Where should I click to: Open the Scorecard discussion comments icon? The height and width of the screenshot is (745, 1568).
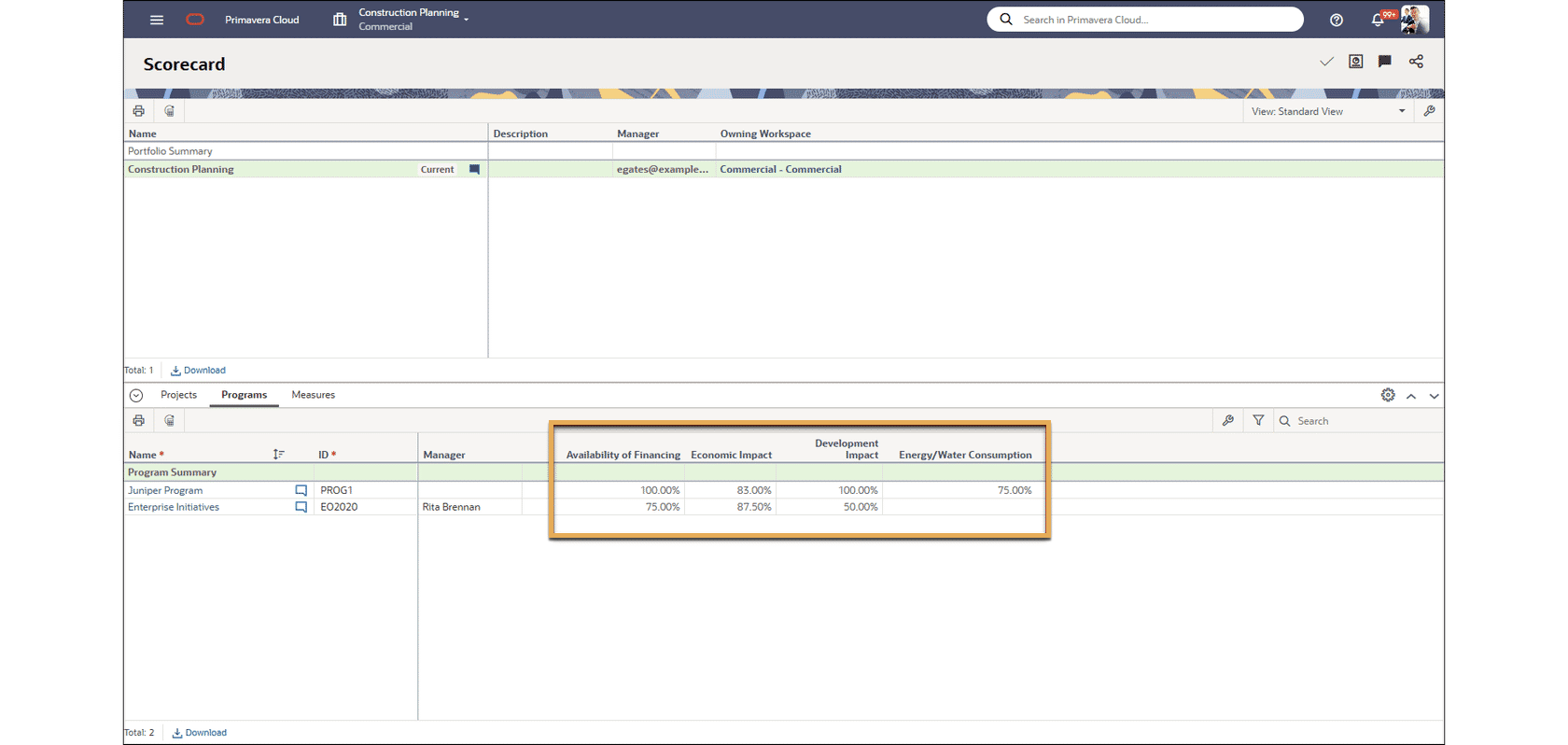click(x=1385, y=62)
